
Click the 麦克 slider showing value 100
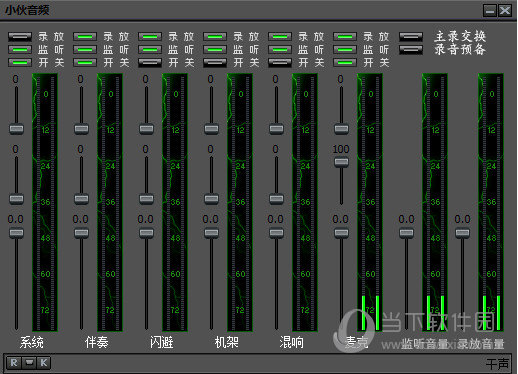coord(341,162)
